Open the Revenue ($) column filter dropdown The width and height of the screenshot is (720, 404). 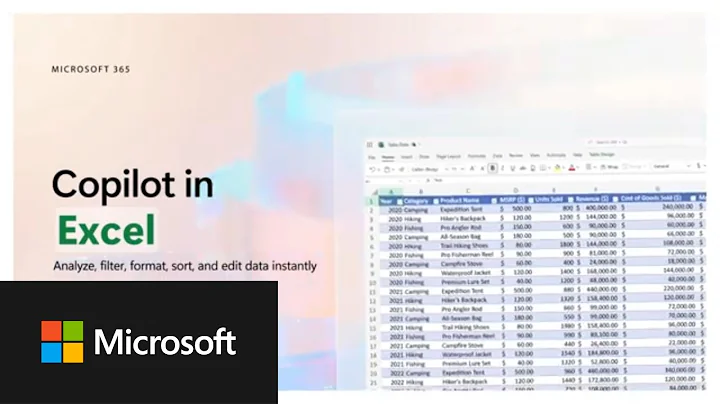[x=615, y=199]
